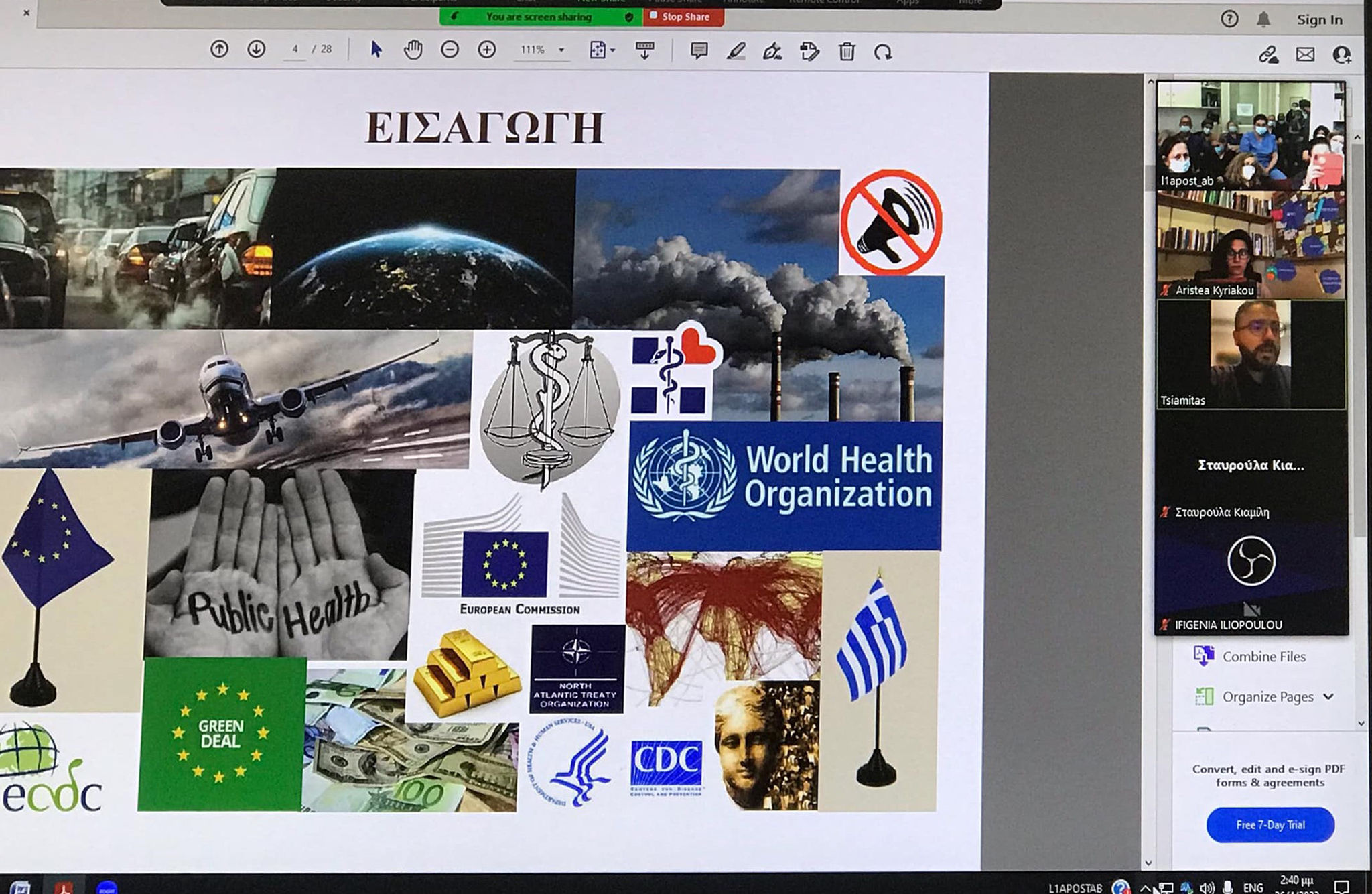This screenshot has width=1372, height=894.
Task: Switch the ENG input language
Action: (1253, 888)
